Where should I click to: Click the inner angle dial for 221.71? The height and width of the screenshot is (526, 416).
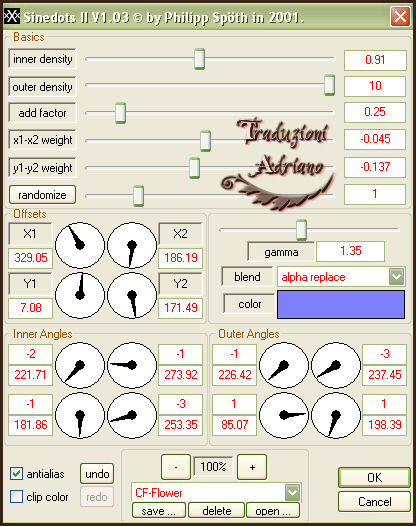[80, 365]
